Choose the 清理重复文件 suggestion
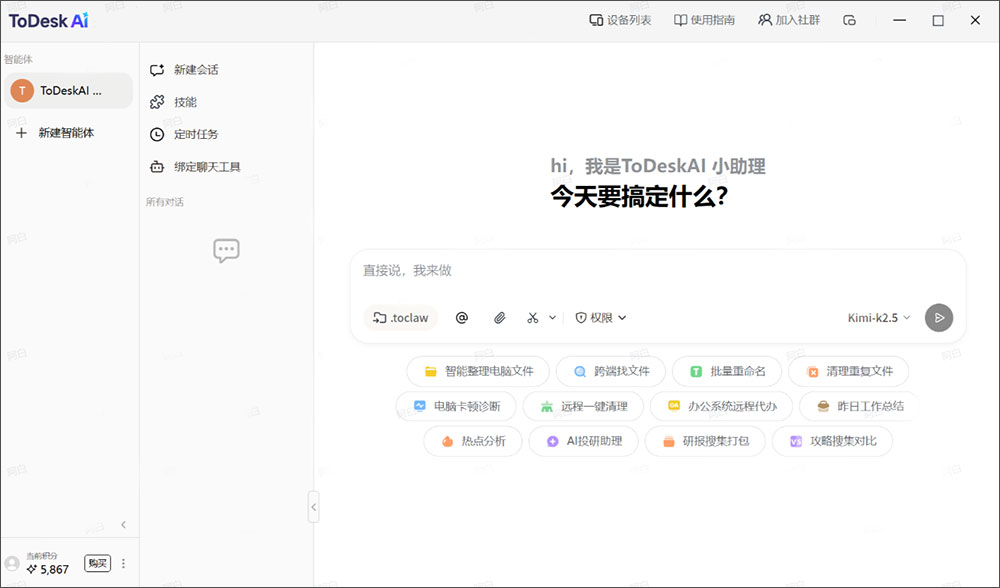This screenshot has height=588, width=1000. [x=849, y=371]
